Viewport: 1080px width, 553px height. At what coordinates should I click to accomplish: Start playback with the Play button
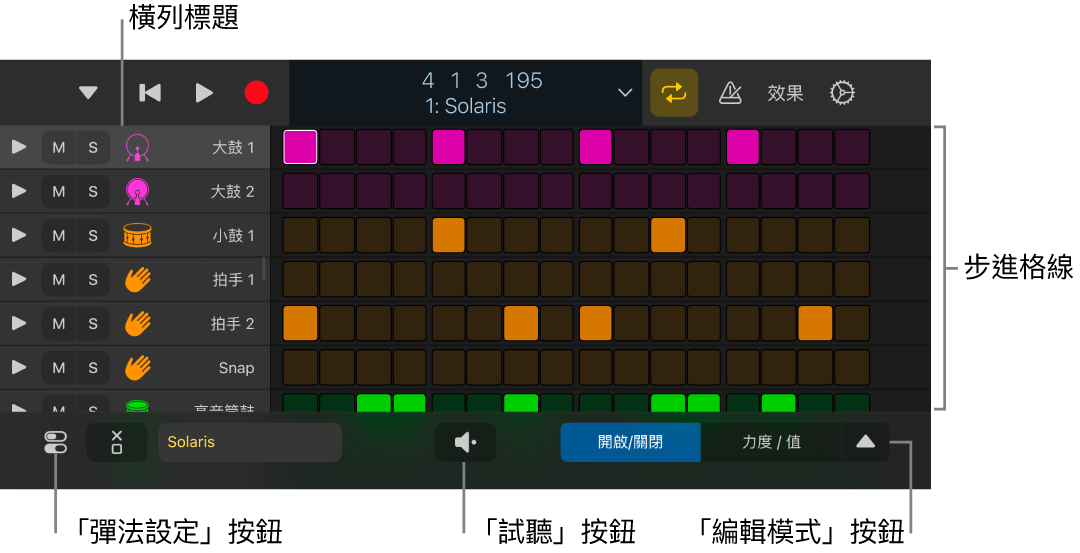[x=204, y=92]
